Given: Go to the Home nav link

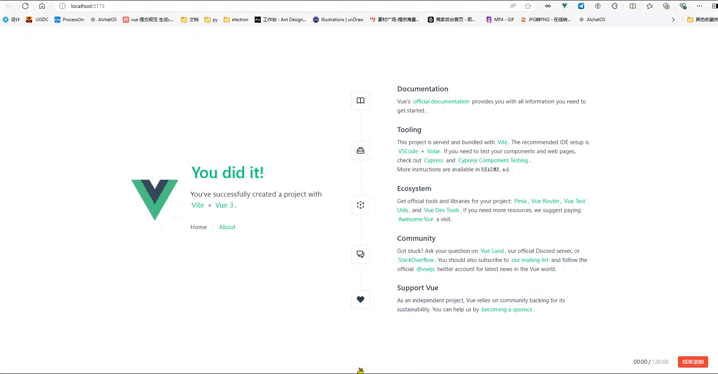Looking at the screenshot, I should [198, 227].
